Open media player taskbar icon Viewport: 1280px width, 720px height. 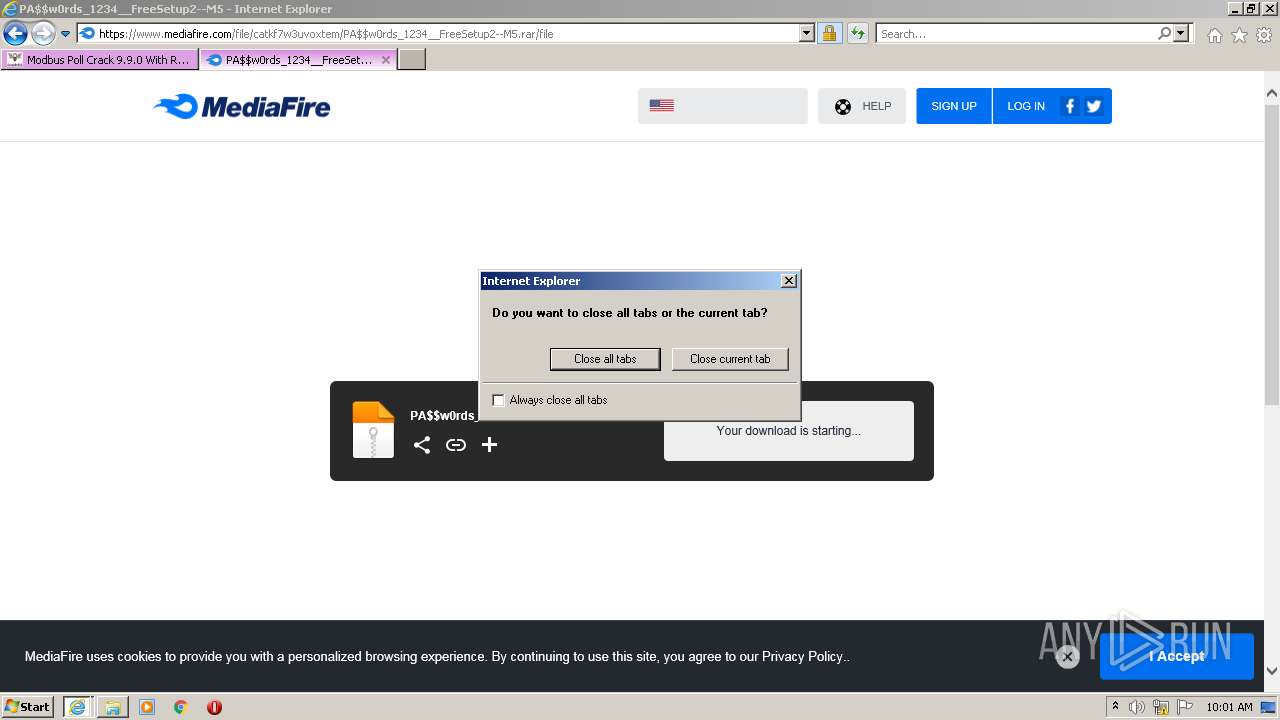(x=147, y=707)
